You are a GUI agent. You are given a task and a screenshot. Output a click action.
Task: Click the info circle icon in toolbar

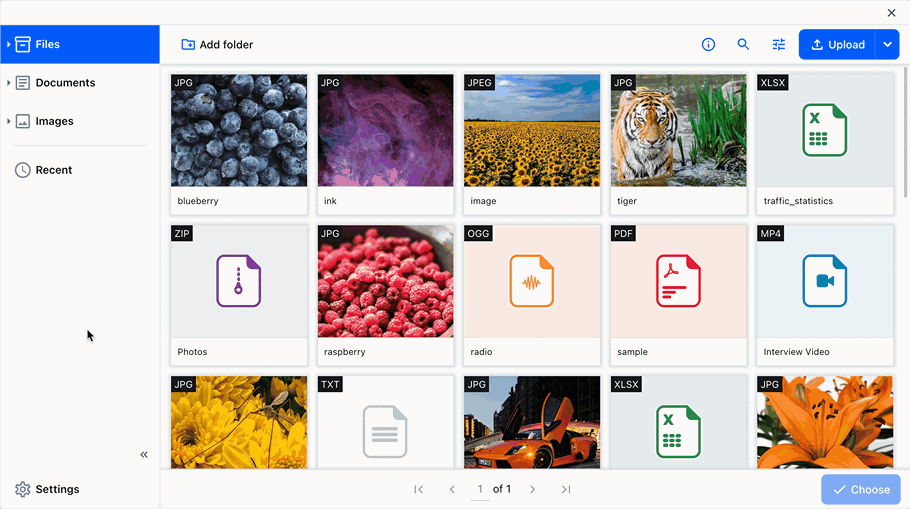pos(708,45)
